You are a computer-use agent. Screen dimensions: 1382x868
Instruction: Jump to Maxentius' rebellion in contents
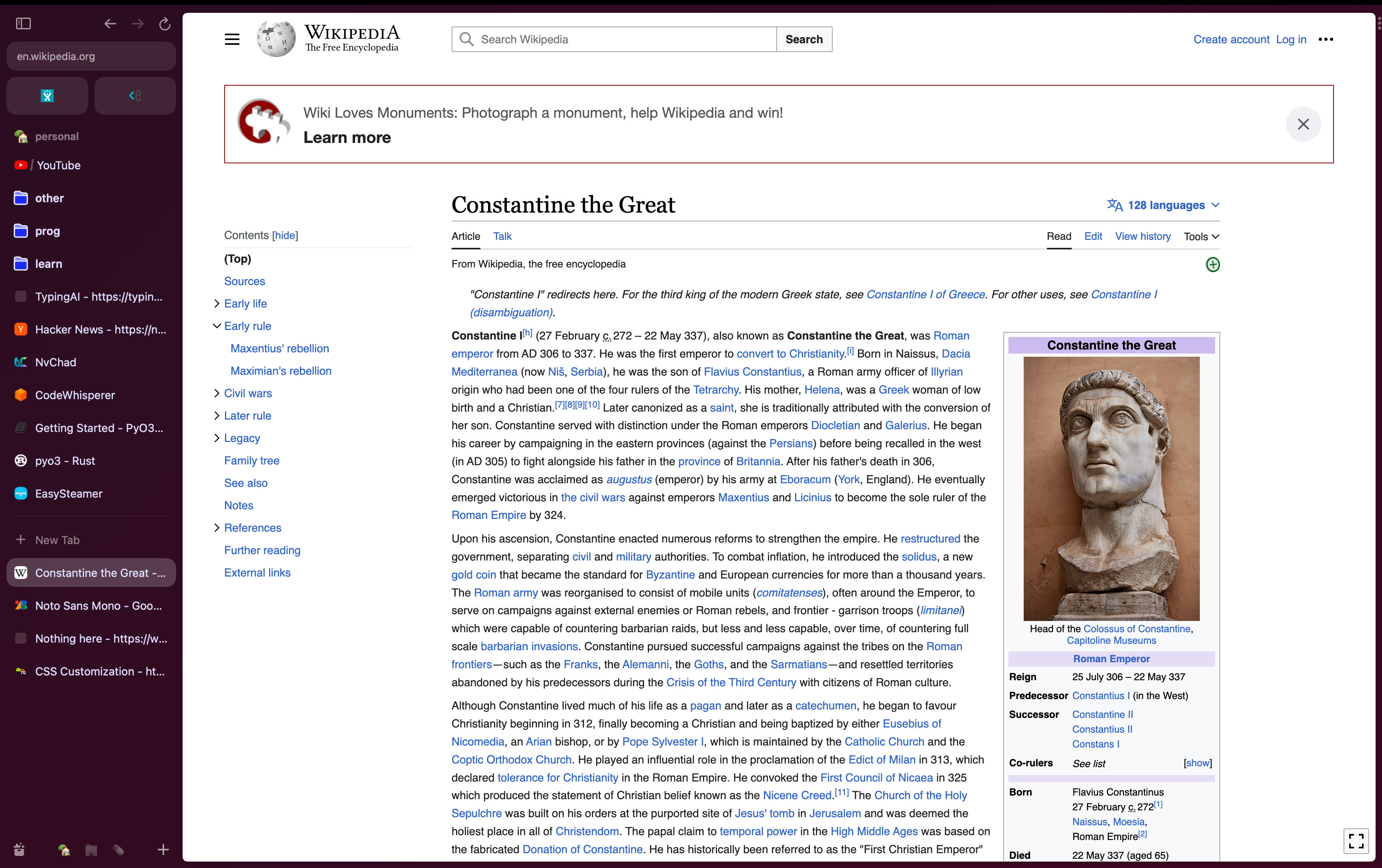(x=279, y=348)
